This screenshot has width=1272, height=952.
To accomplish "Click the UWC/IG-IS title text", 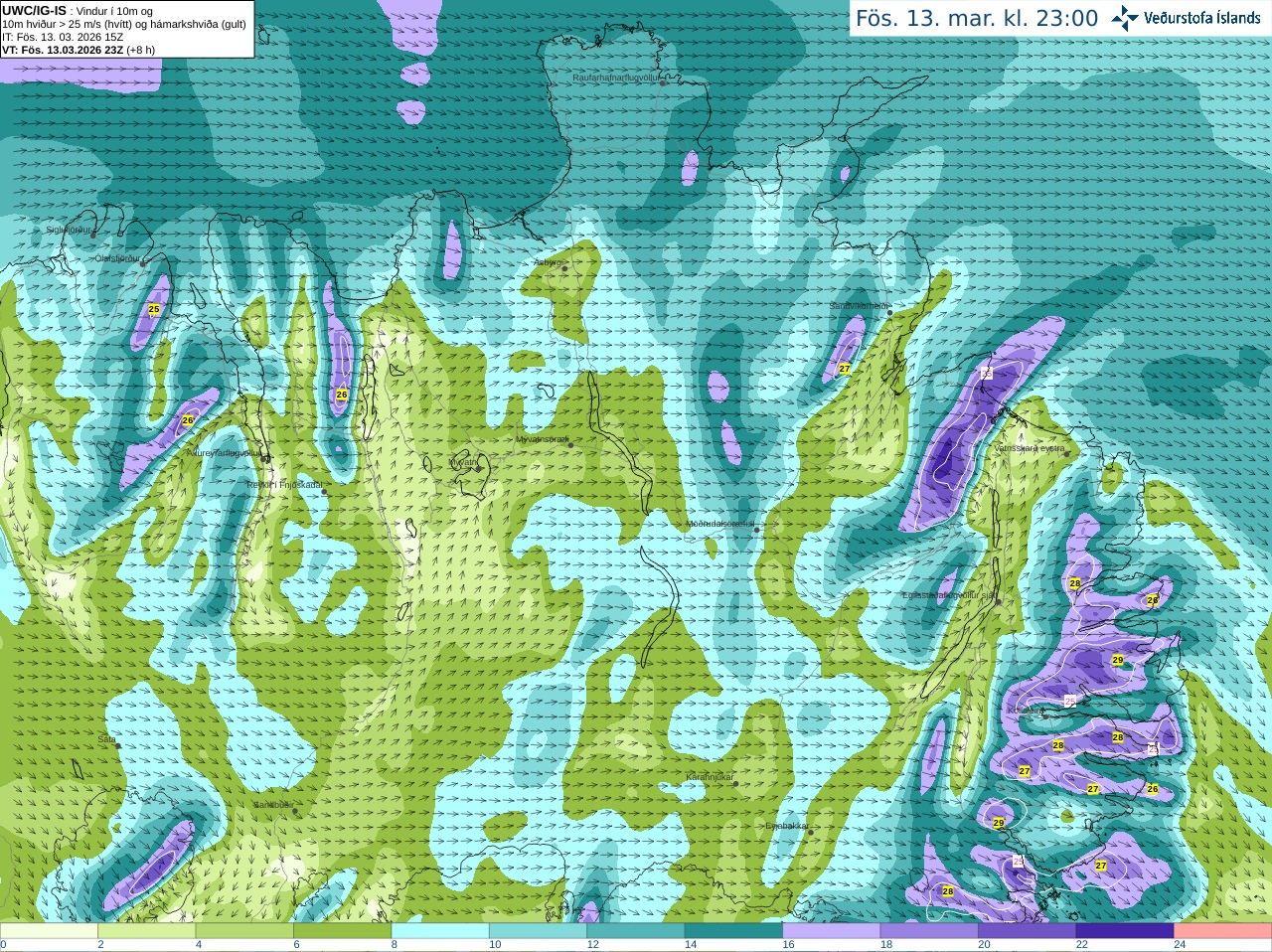I will coord(35,10).
